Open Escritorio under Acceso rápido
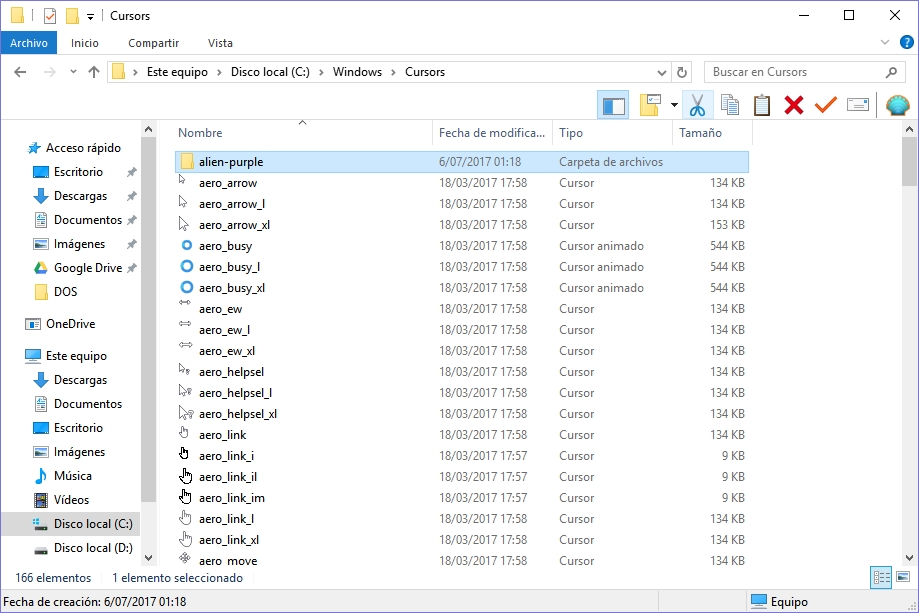This screenshot has width=919, height=613. (x=78, y=172)
